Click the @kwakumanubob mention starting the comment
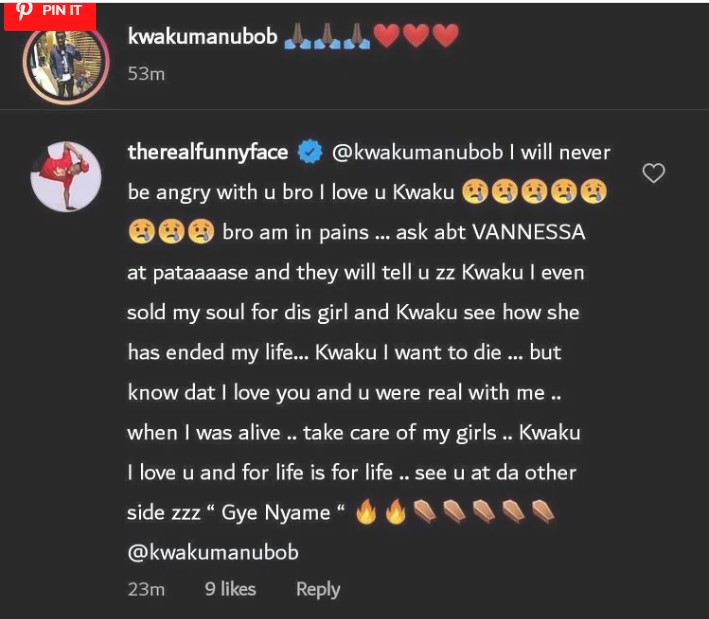The width and height of the screenshot is (709, 619). 417,152
